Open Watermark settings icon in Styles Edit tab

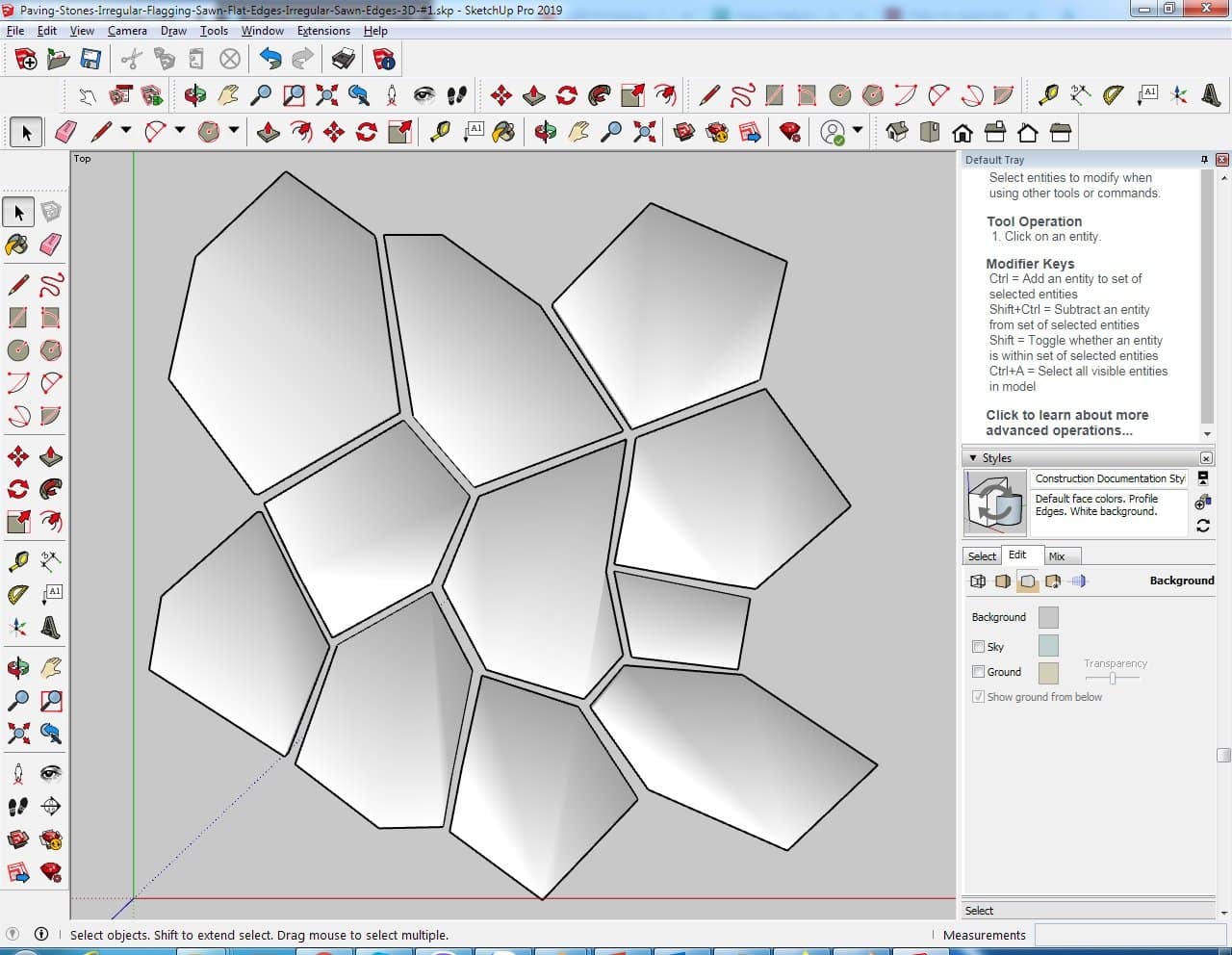(x=1053, y=581)
